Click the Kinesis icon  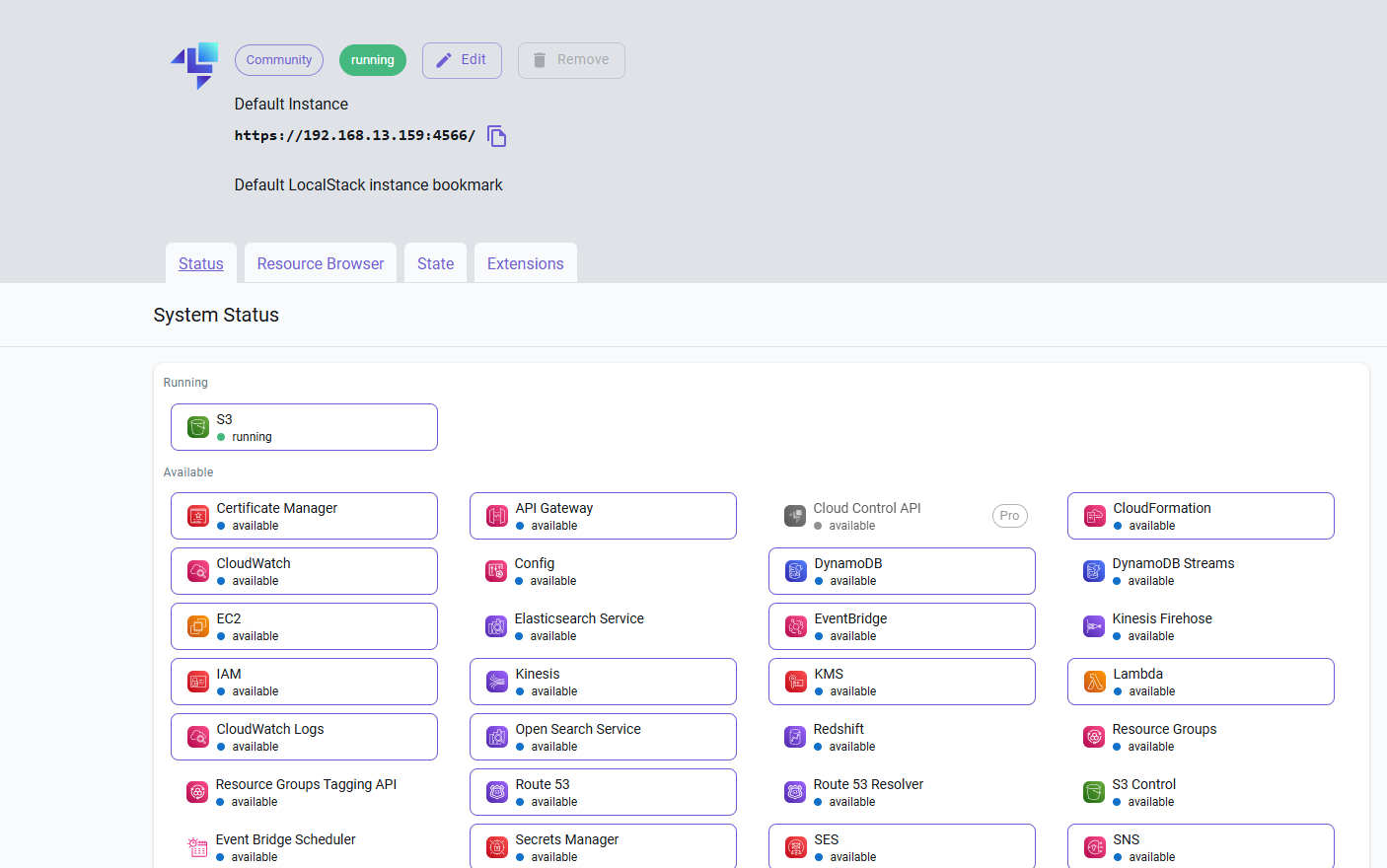tap(497, 682)
